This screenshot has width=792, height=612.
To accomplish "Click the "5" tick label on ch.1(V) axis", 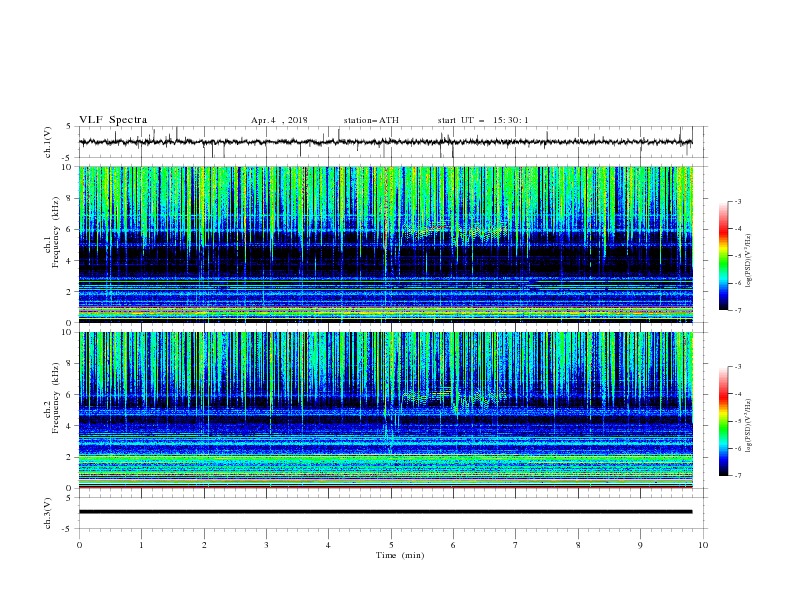I will pyautogui.click(x=70, y=126).
